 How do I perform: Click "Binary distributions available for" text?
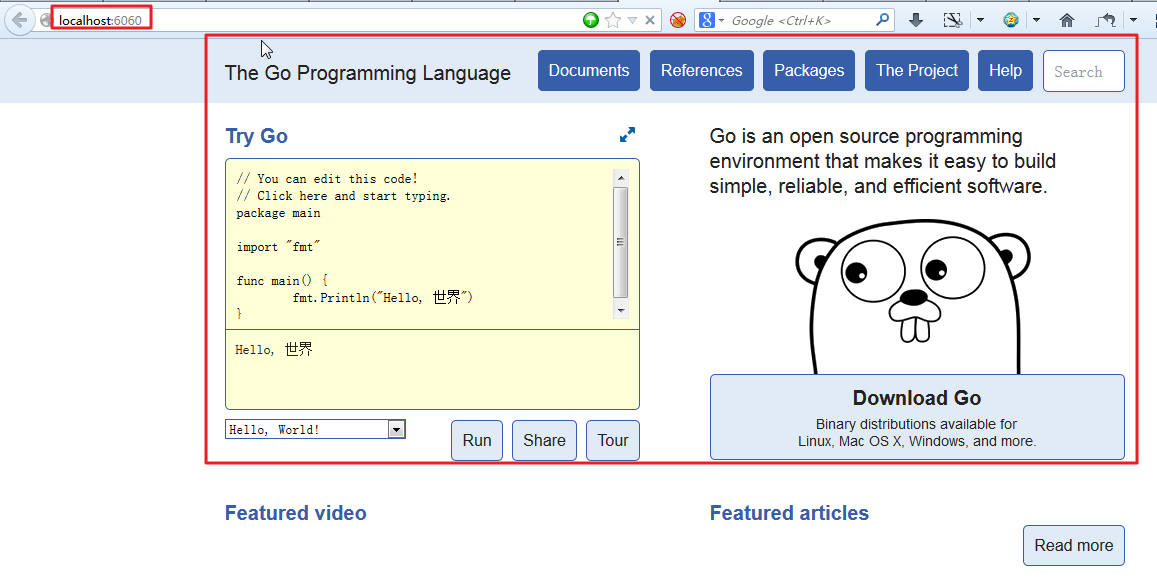916,424
